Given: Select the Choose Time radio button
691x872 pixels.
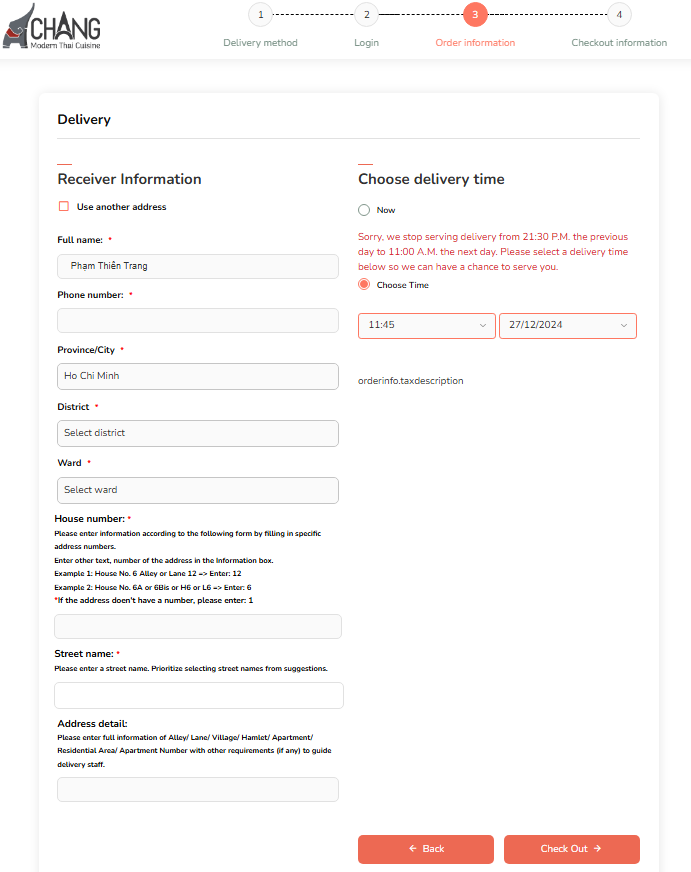Looking at the screenshot, I should [x=364, y=285].
